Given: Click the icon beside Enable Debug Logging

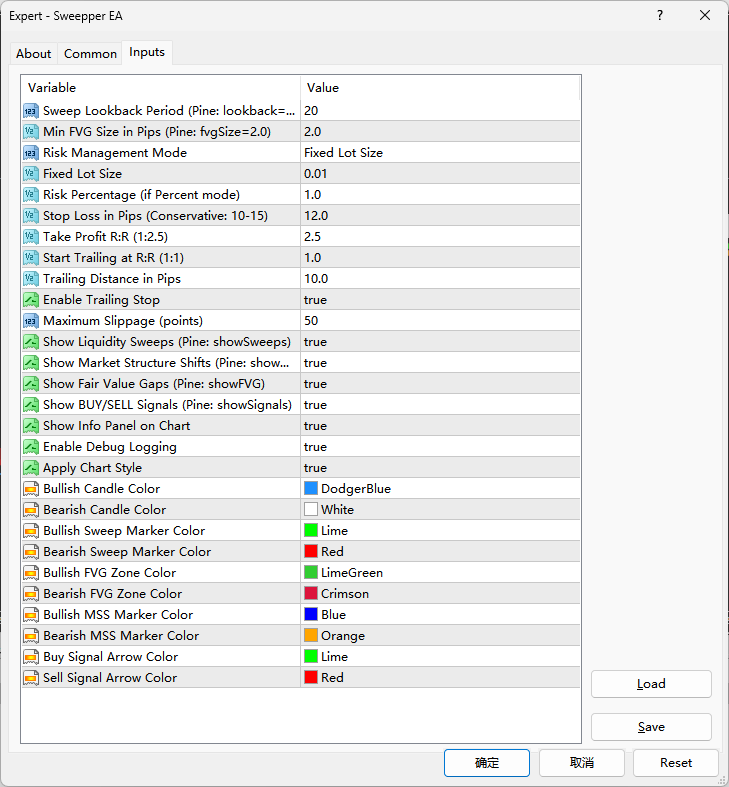Looking at the screenshot, I should pos(31,447).
